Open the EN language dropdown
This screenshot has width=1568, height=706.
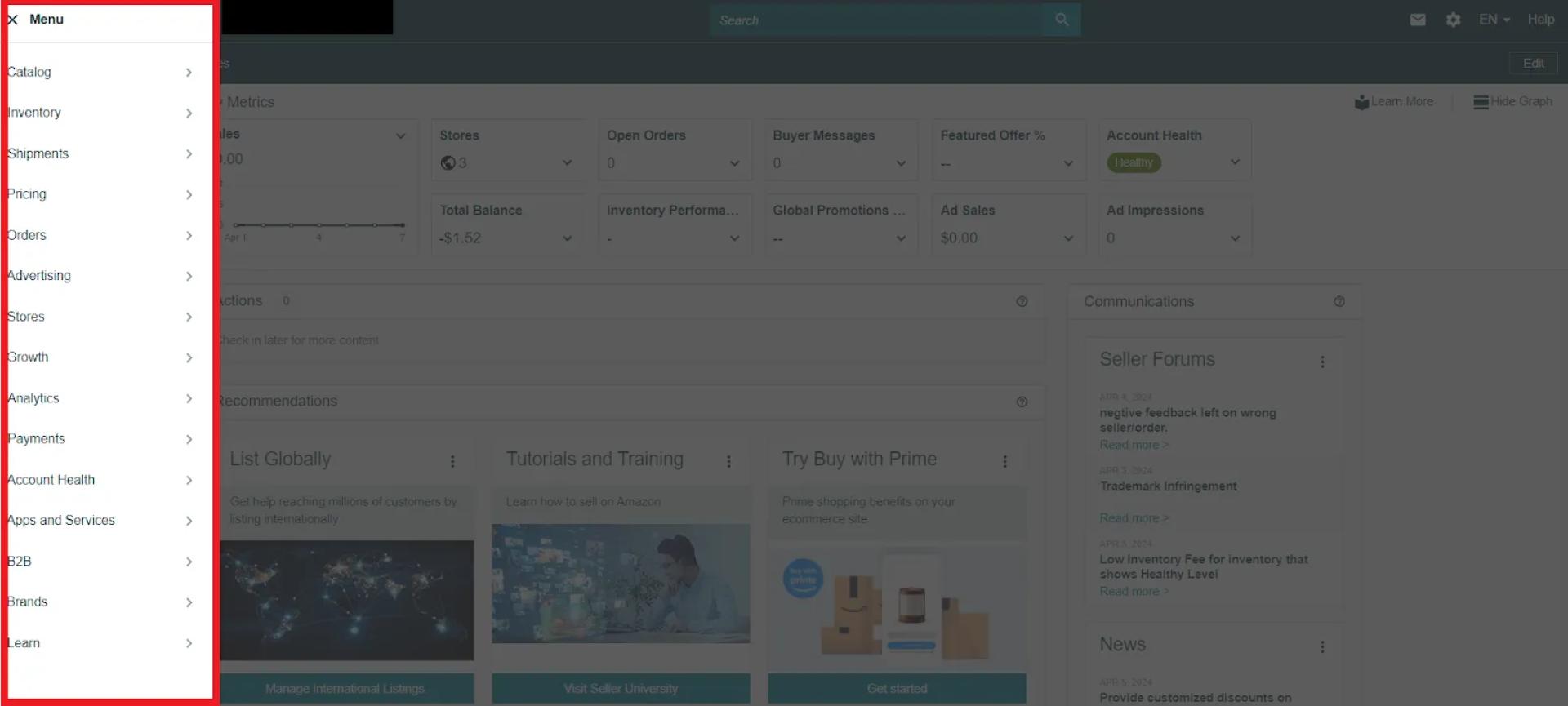(1494, 20)
